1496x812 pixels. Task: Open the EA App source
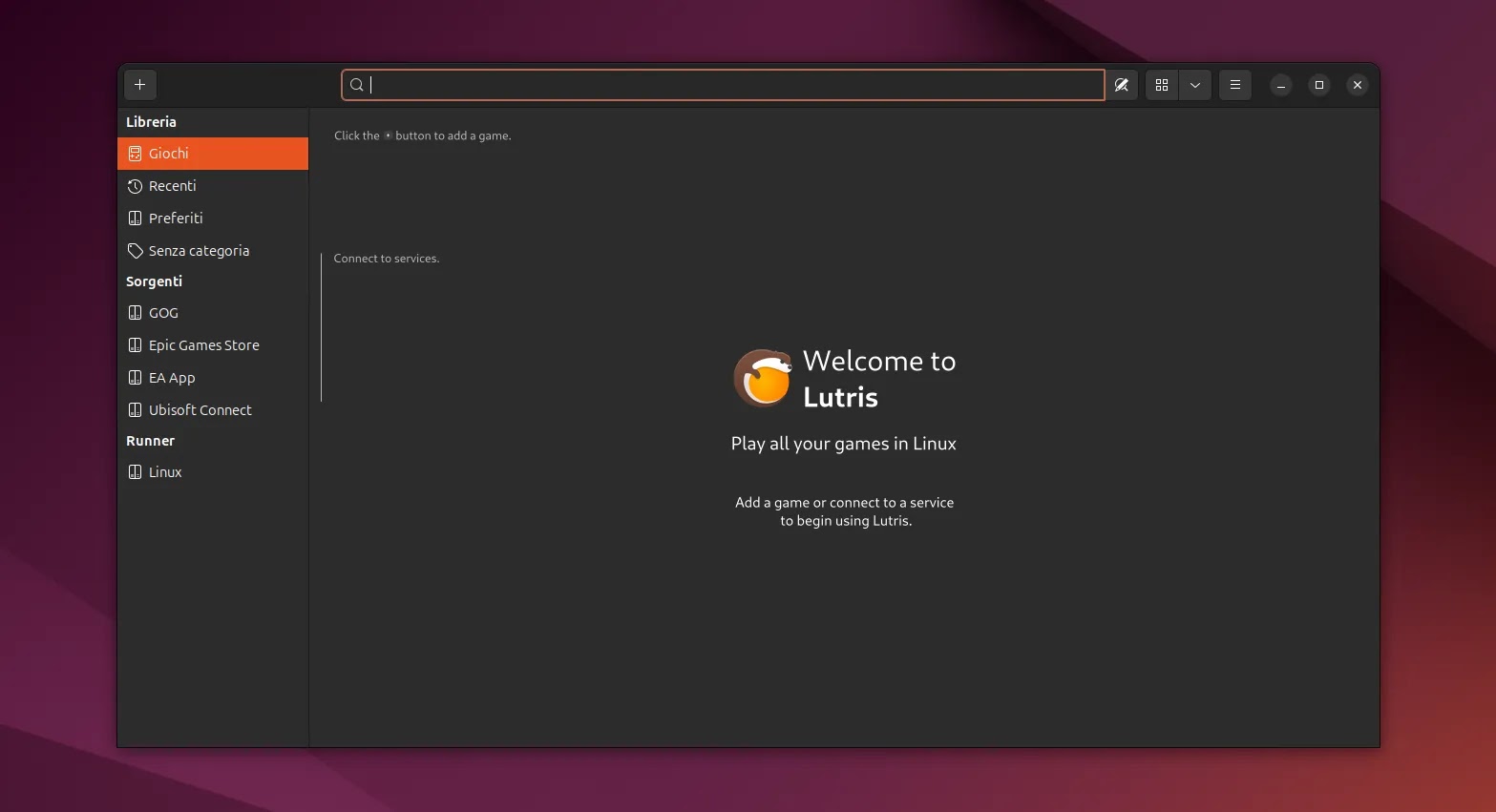pyautogui.click(x=213, y=378)
